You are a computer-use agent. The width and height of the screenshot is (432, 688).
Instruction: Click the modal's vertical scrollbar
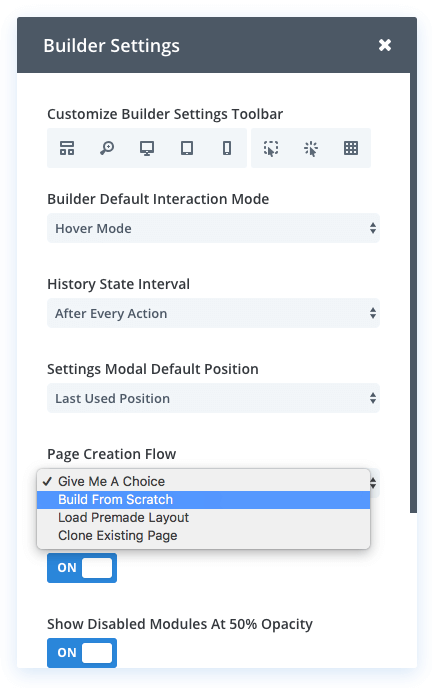(413, 293)
